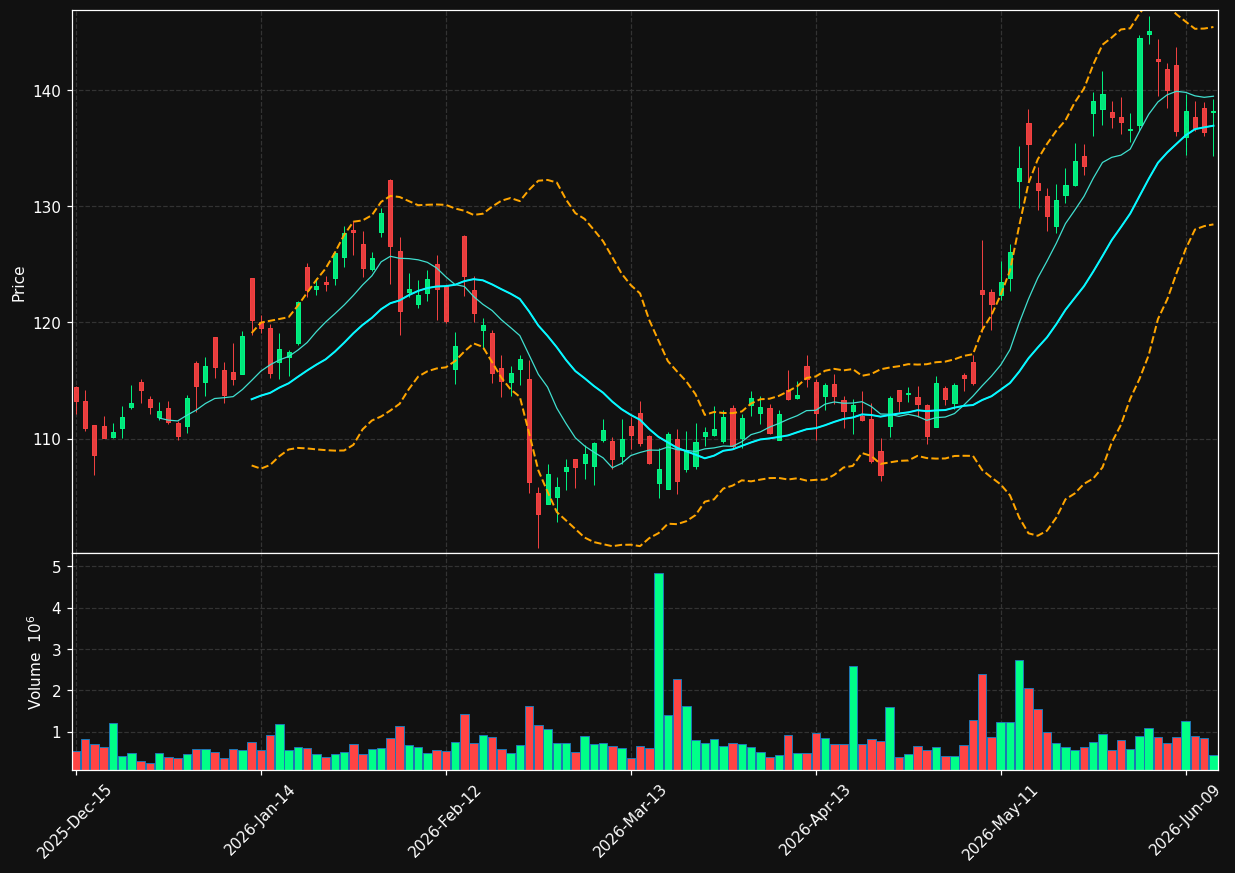The image size is (1235, 873).
Task: Click the volume axis label 2
Action: [58, 691]
